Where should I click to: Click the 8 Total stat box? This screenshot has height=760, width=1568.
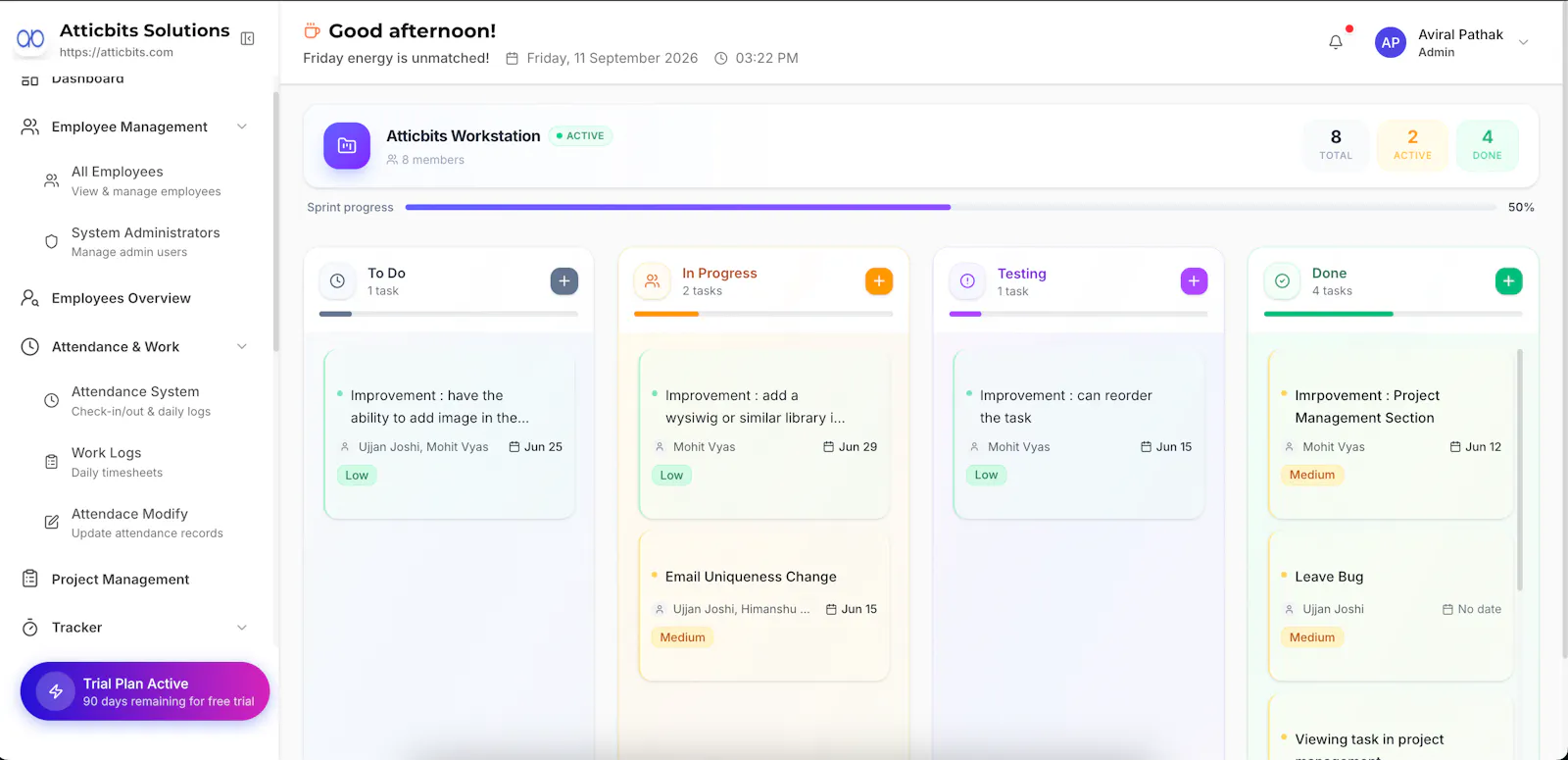pos(1336,145)
